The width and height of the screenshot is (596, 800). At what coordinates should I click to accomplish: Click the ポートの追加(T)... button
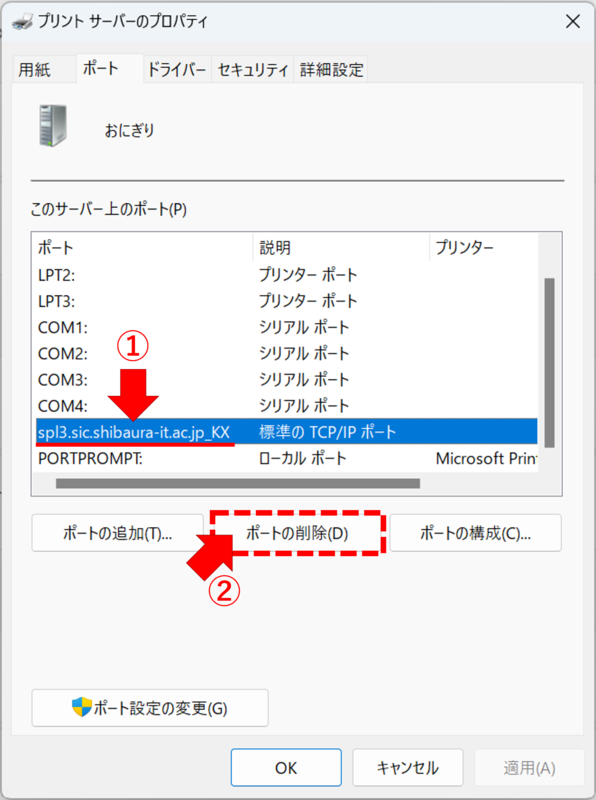point(117,533)
